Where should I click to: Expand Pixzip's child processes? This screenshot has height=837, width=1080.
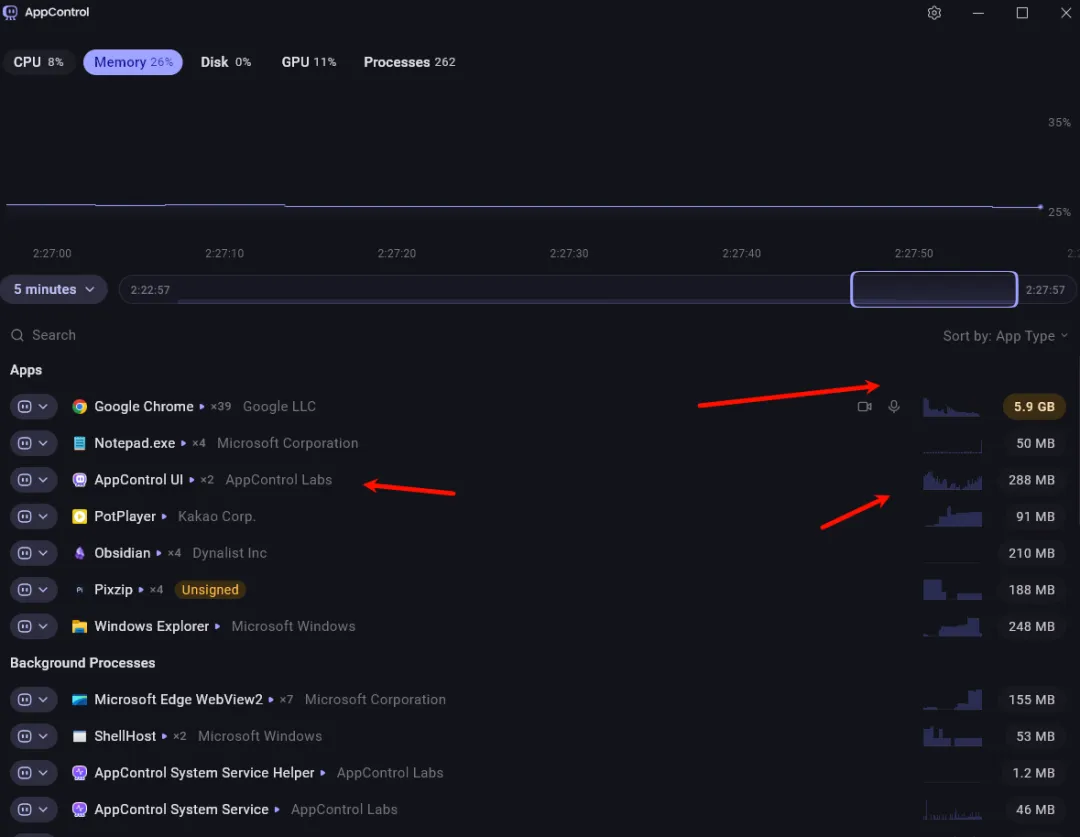pyautogui.click(x=141, y=590)
